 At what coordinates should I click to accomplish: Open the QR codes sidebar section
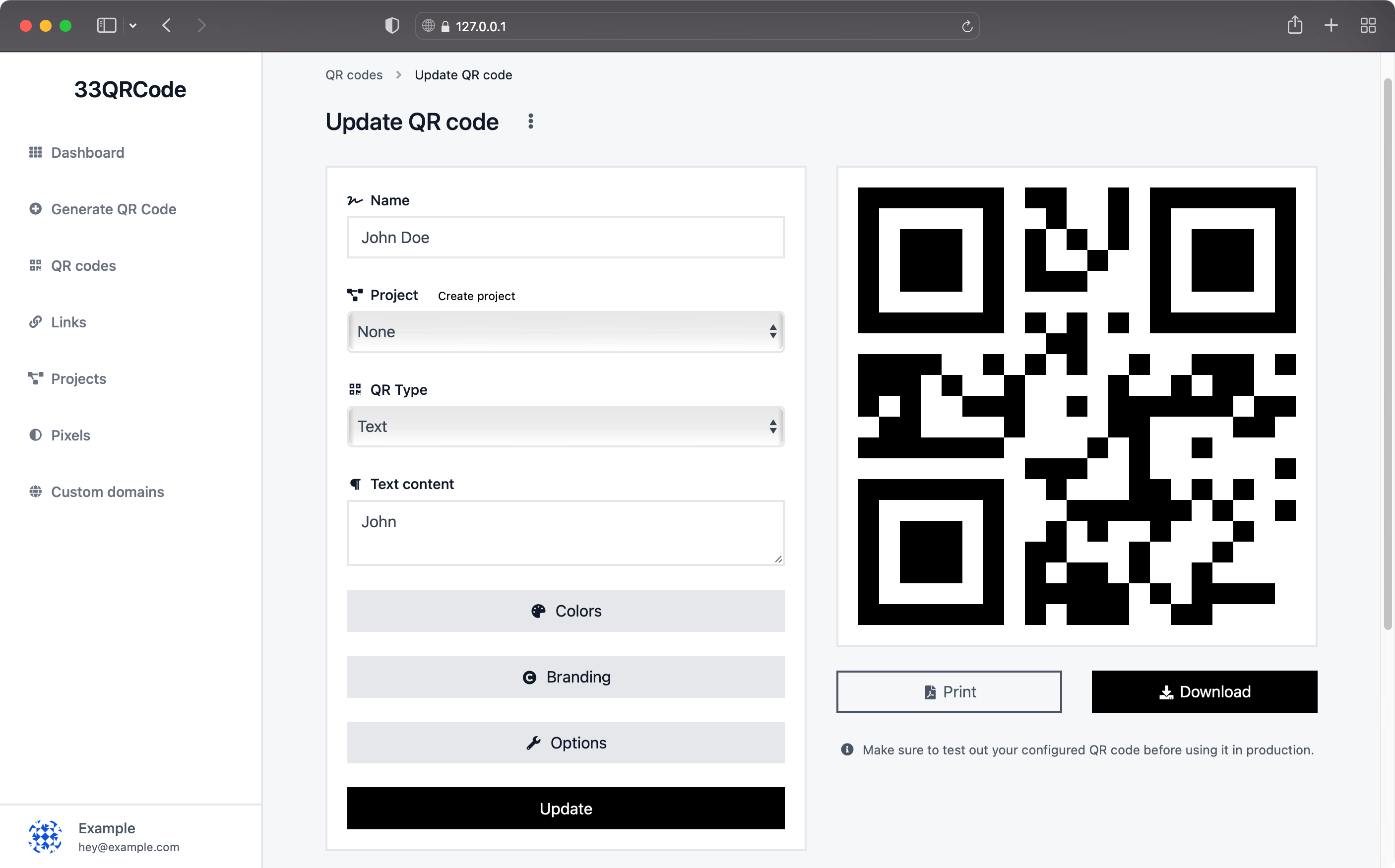point(83,265)
